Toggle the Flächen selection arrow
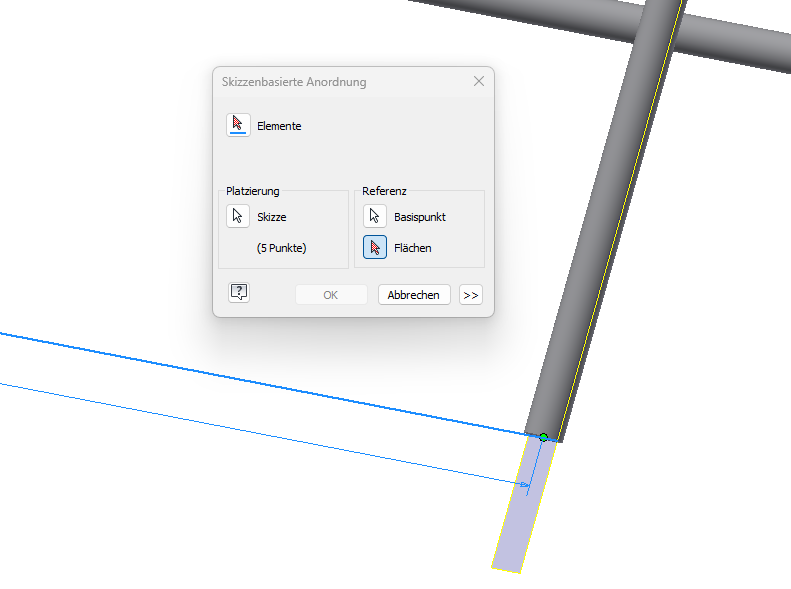The image size is (791, 589). coord(375,247)
